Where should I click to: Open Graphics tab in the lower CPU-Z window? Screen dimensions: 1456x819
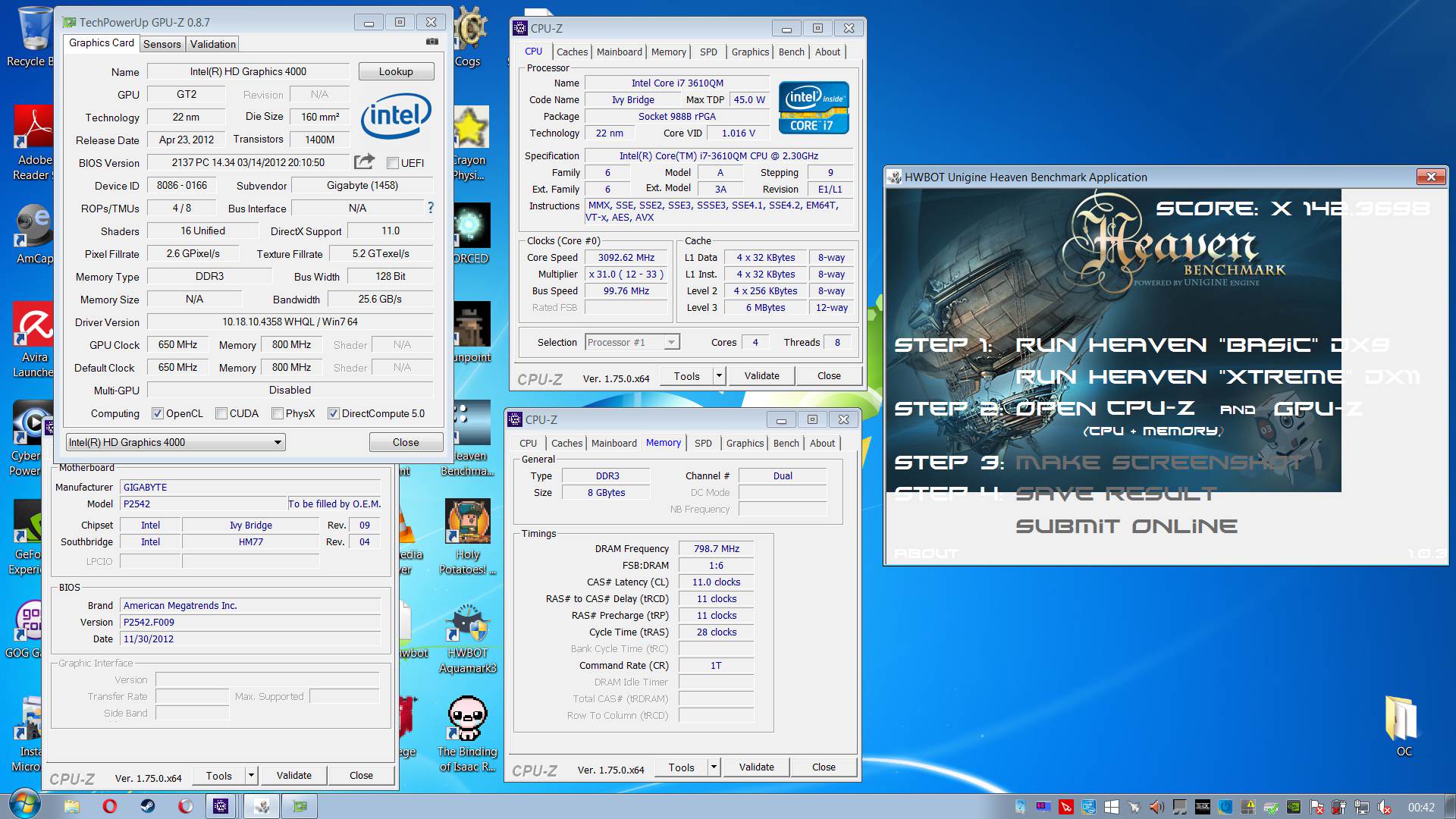click(x=745, y=443)
